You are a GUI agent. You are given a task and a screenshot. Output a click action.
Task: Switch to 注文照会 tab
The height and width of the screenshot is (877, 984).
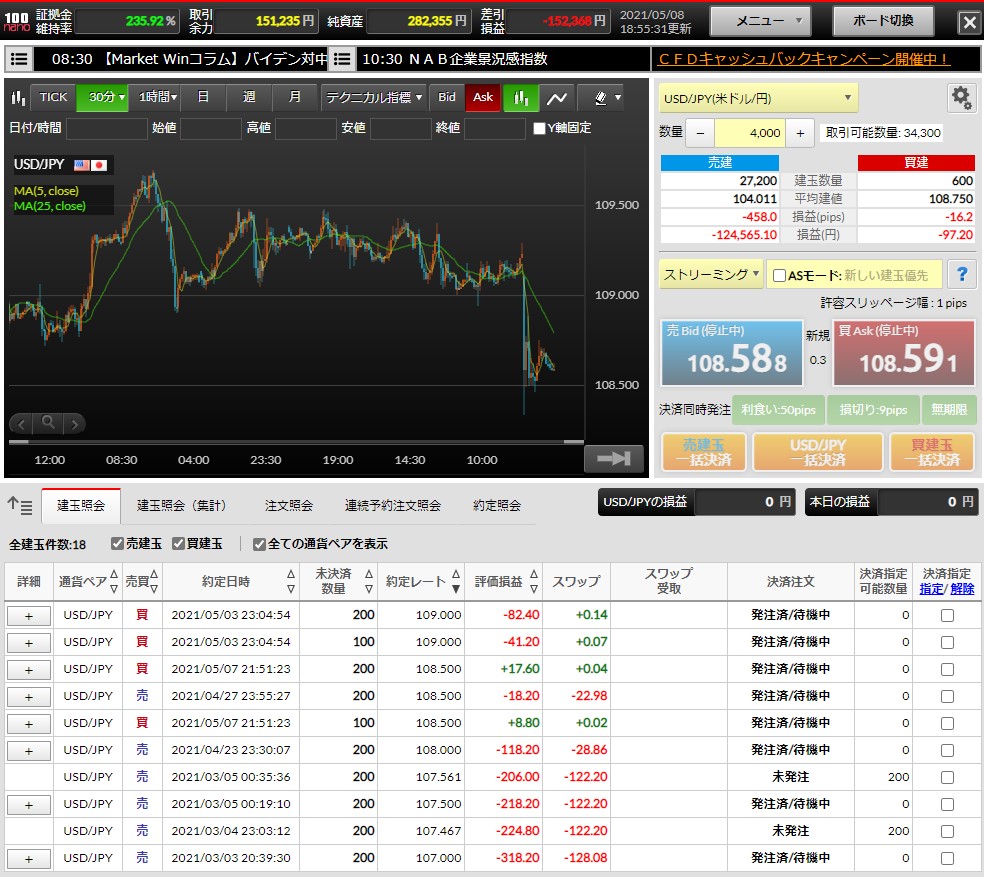(x=289, y=505)
